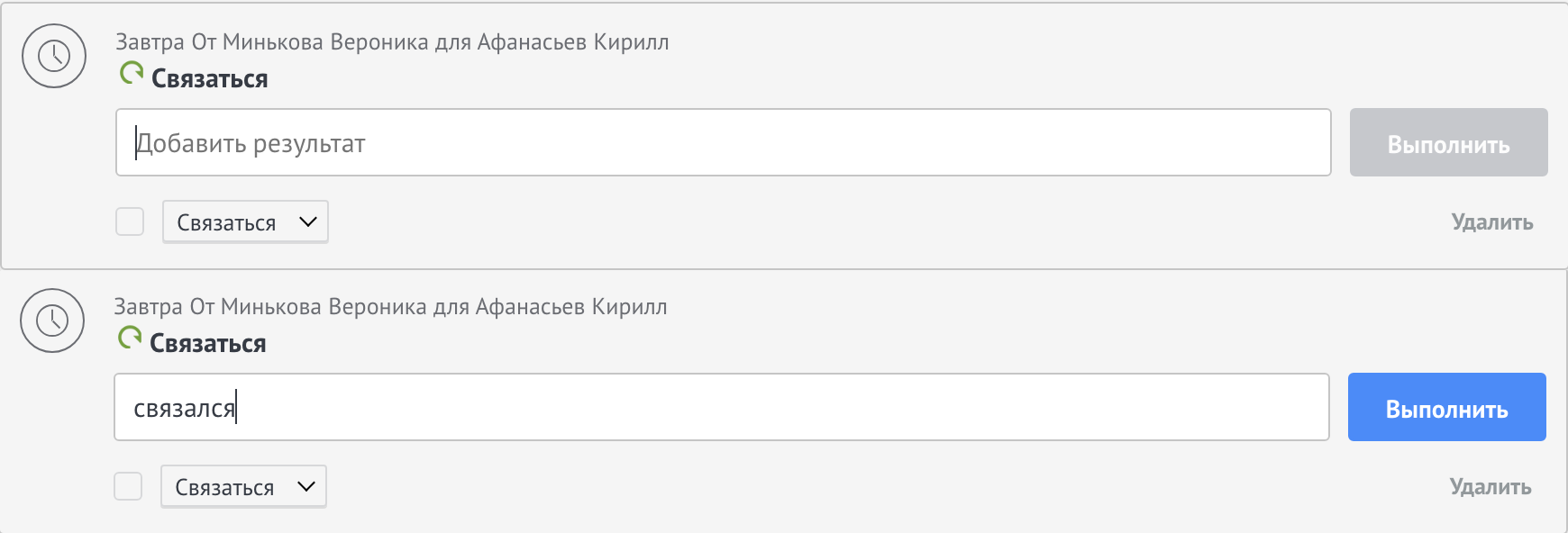Click the bold Связаться label on the second task
The height and width of the screenshot is (533, 1568).
(x=209, y=343)
